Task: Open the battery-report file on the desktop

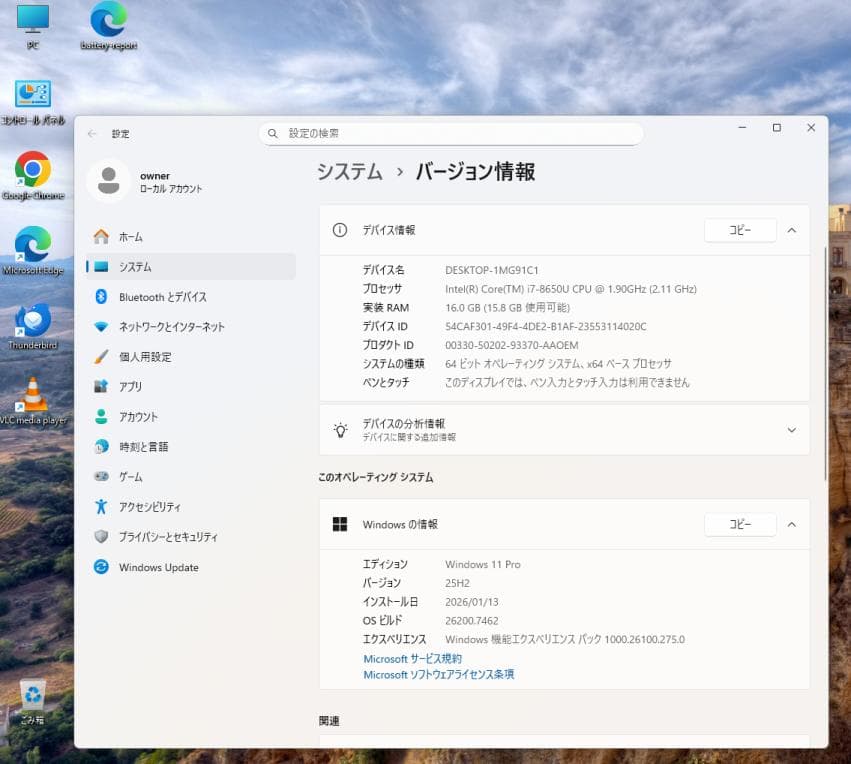Action: point(109,25)
